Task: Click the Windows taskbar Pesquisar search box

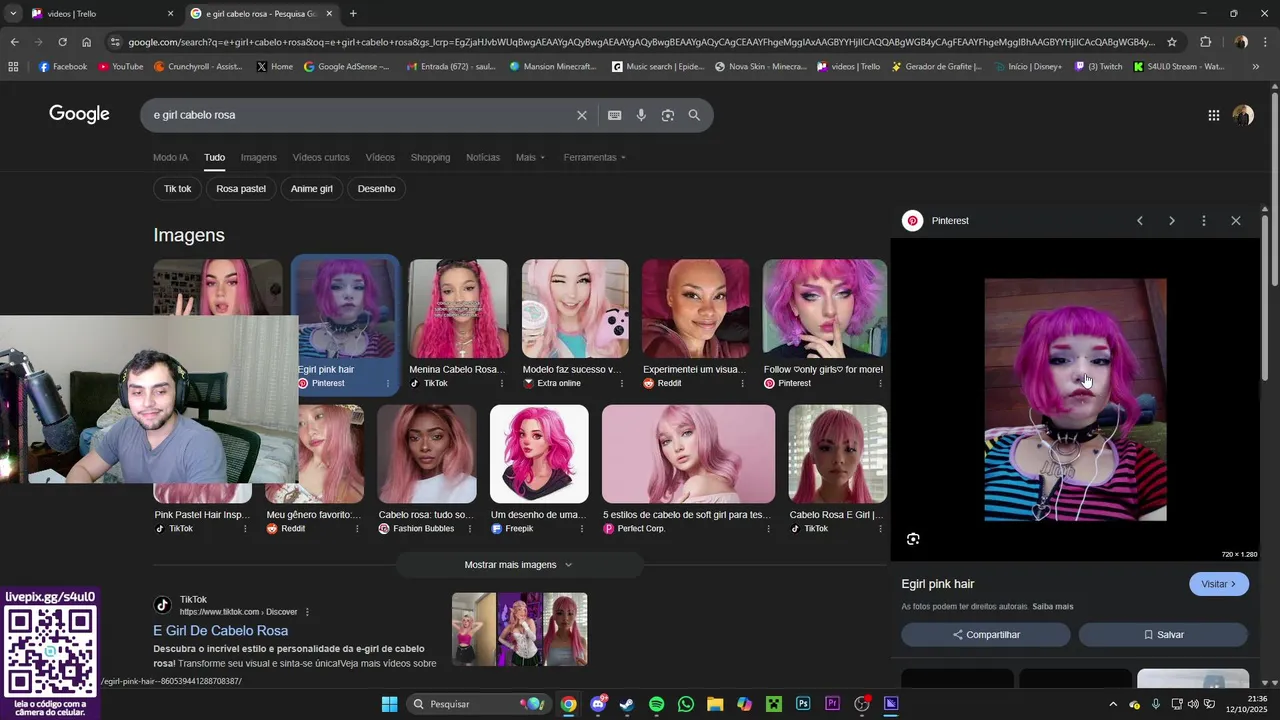Action: (477, 704)
